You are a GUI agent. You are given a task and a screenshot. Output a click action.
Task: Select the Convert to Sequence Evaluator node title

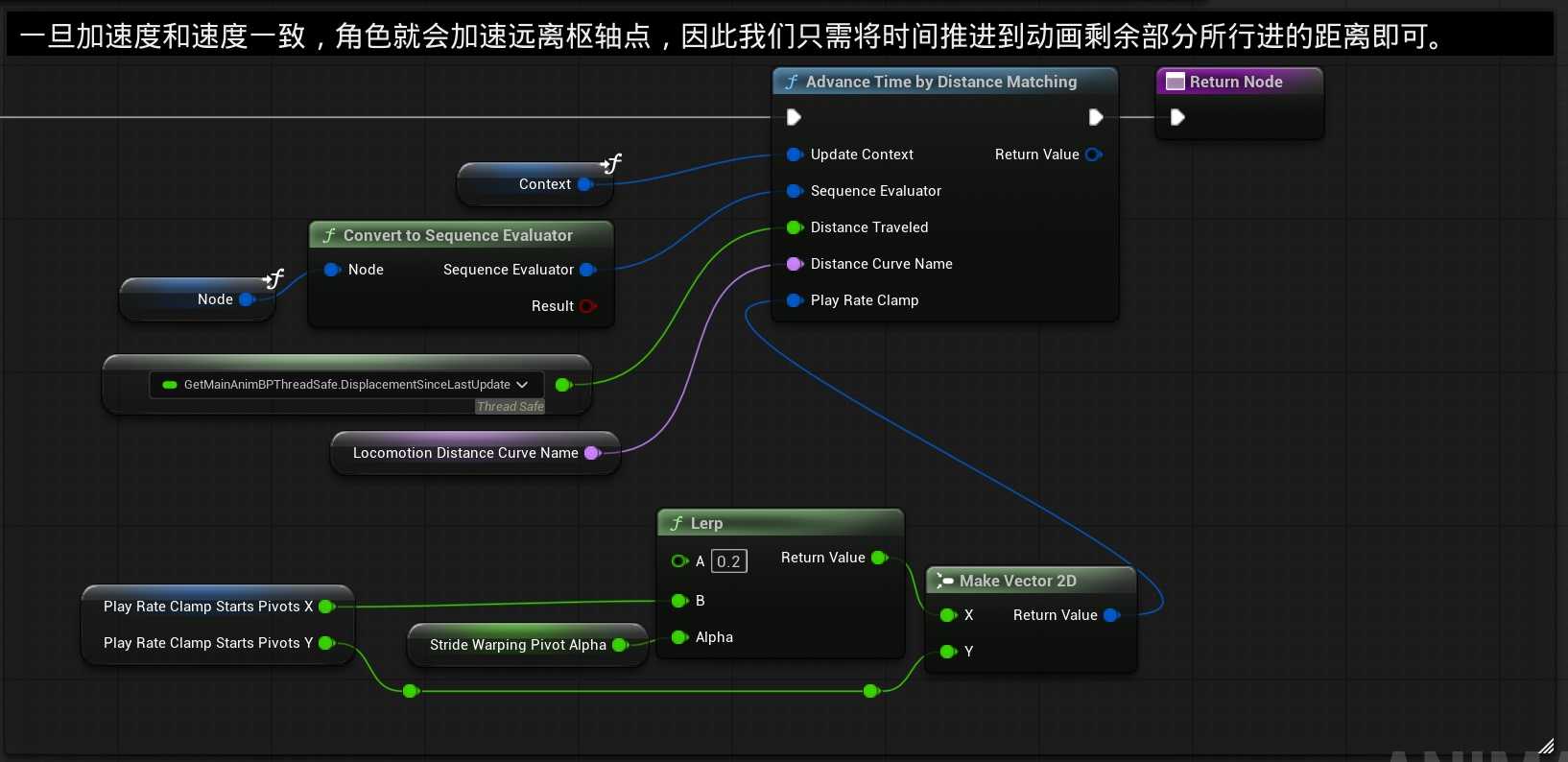coord(458,236)
